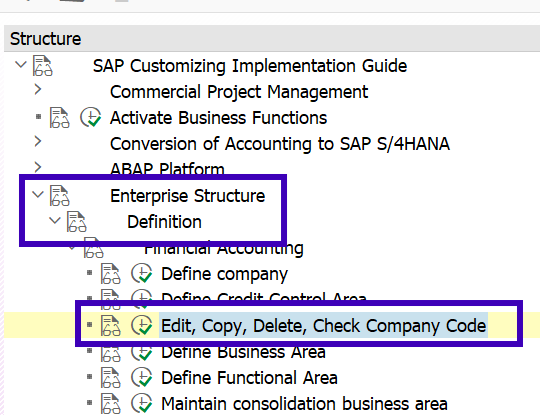Select SAP Customizing Implementation Guide text
This screenshot has width=540, height=415.
click(250, 65)
